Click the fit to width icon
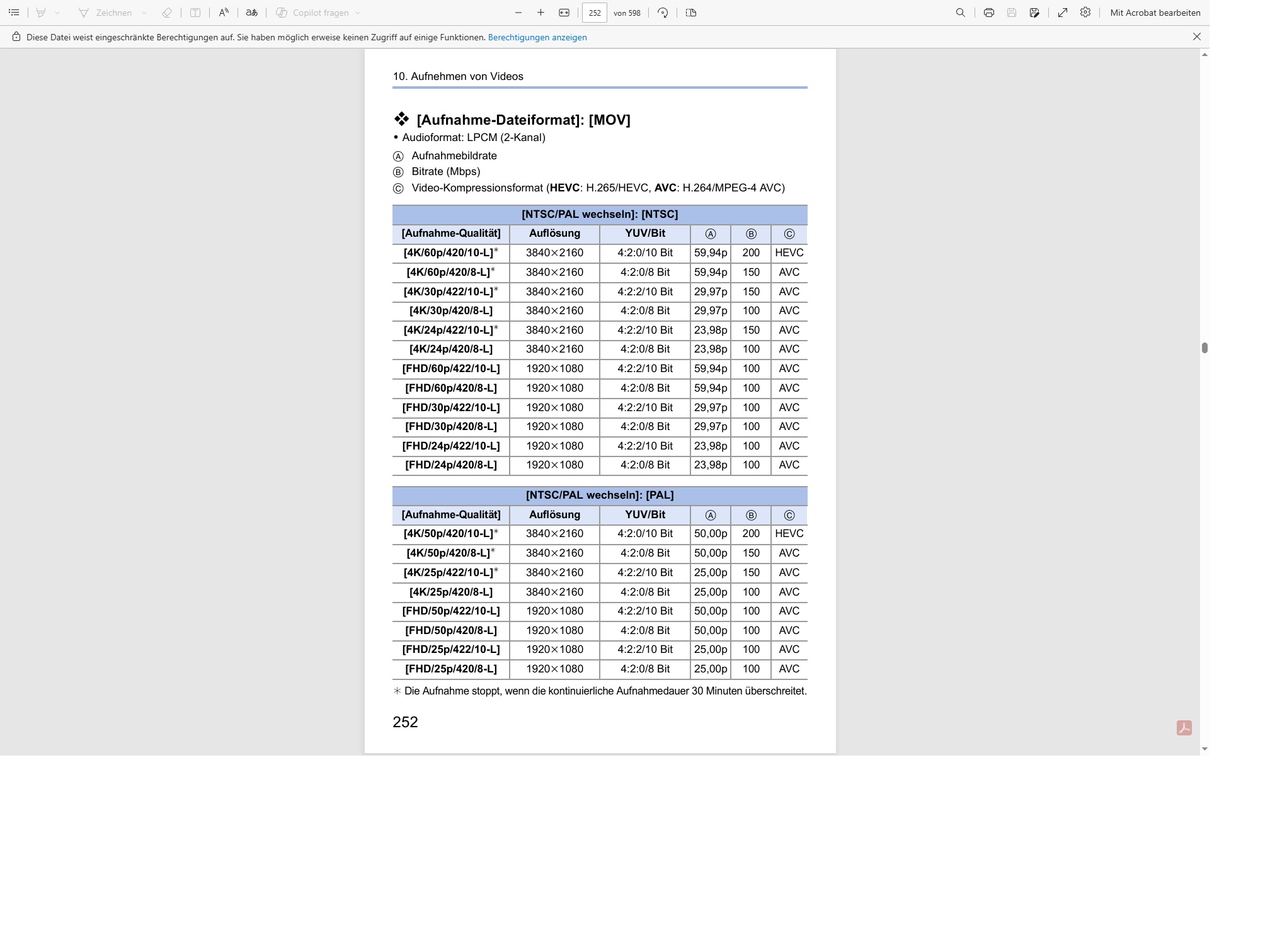 tap(564, 13)
